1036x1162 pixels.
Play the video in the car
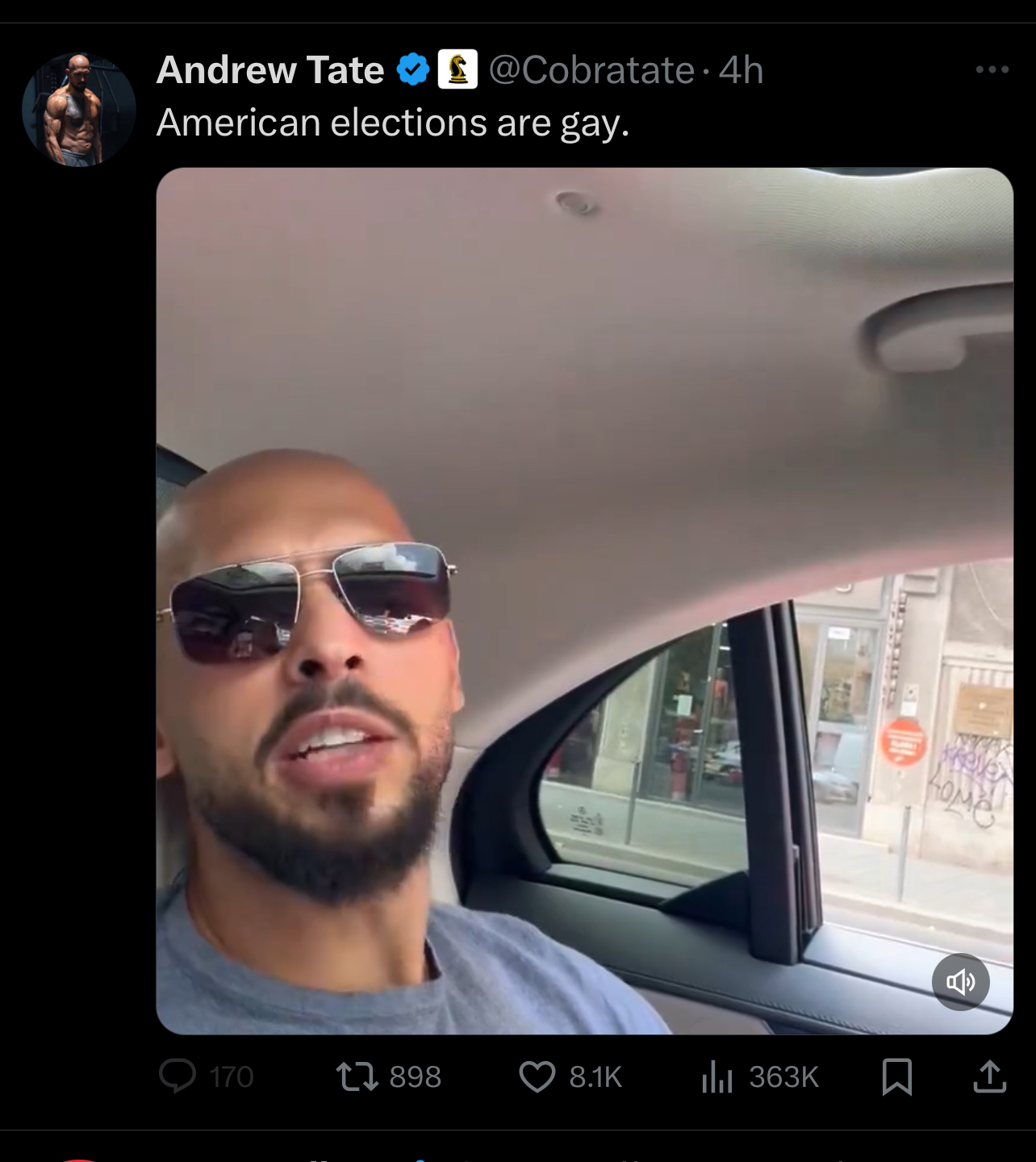coord(584,600)
